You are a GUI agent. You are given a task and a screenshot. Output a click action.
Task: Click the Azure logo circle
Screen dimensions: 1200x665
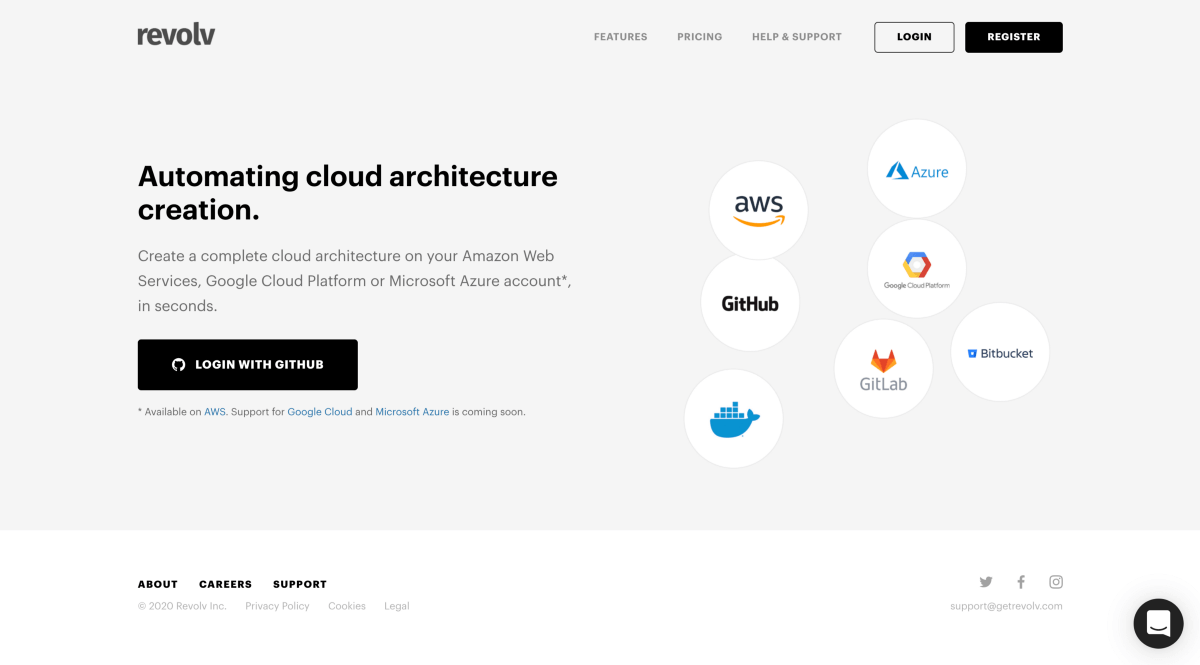coord(916,170)
